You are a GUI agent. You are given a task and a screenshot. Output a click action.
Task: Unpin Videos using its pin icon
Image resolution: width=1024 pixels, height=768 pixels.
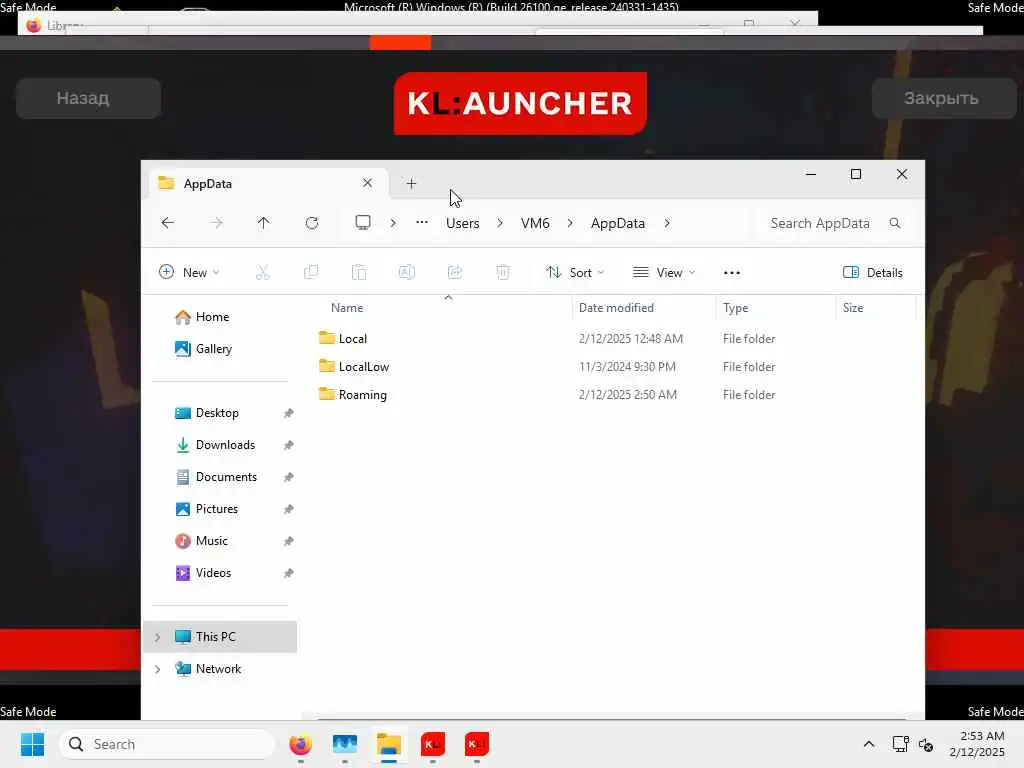coord(288,573)
